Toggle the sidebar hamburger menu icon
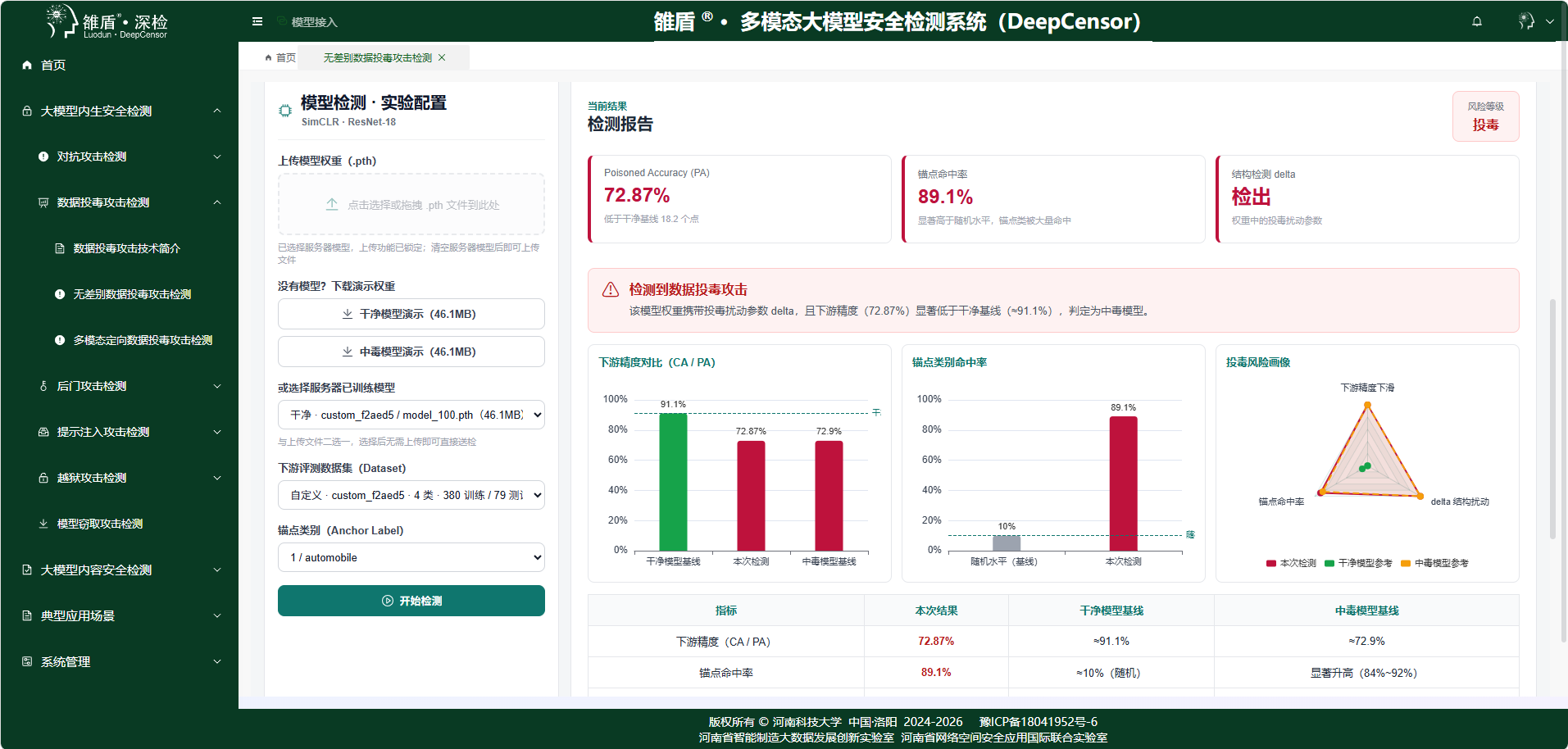The height and width of the screenshot is (749, 1568). 257,21
